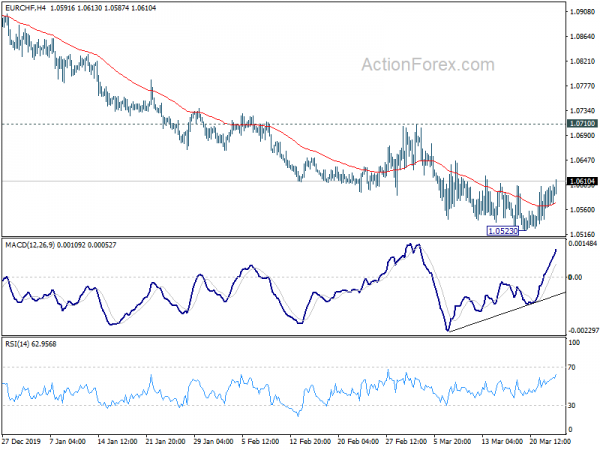Click the MACD low value -0.002297 label
Screen dimensions: 600x450
click(584, 330)
